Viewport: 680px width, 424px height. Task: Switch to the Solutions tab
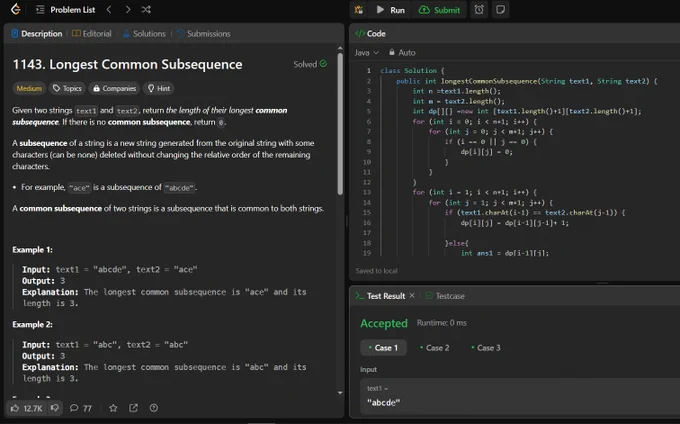144,34
